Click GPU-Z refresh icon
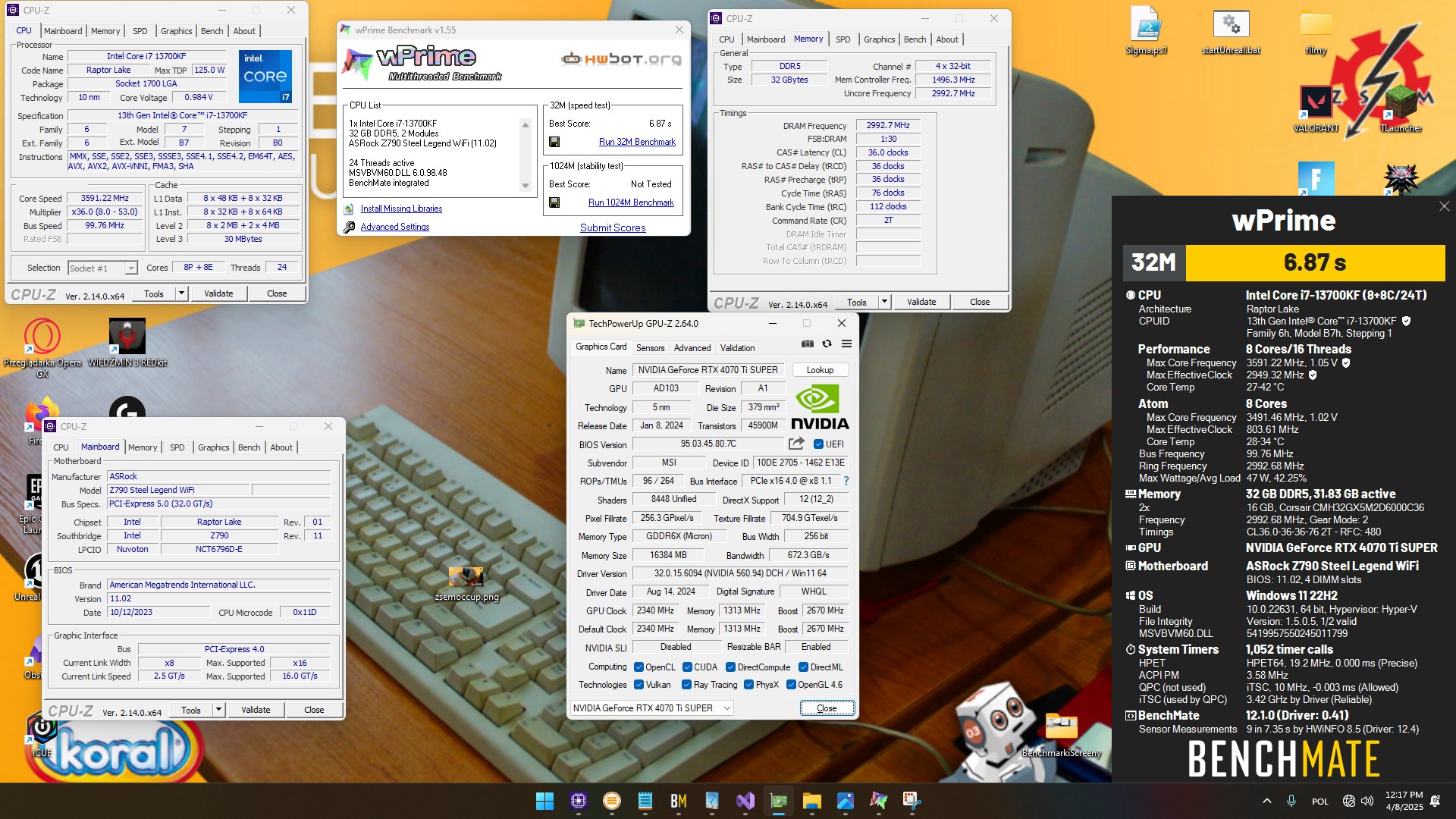 [827, 344]
